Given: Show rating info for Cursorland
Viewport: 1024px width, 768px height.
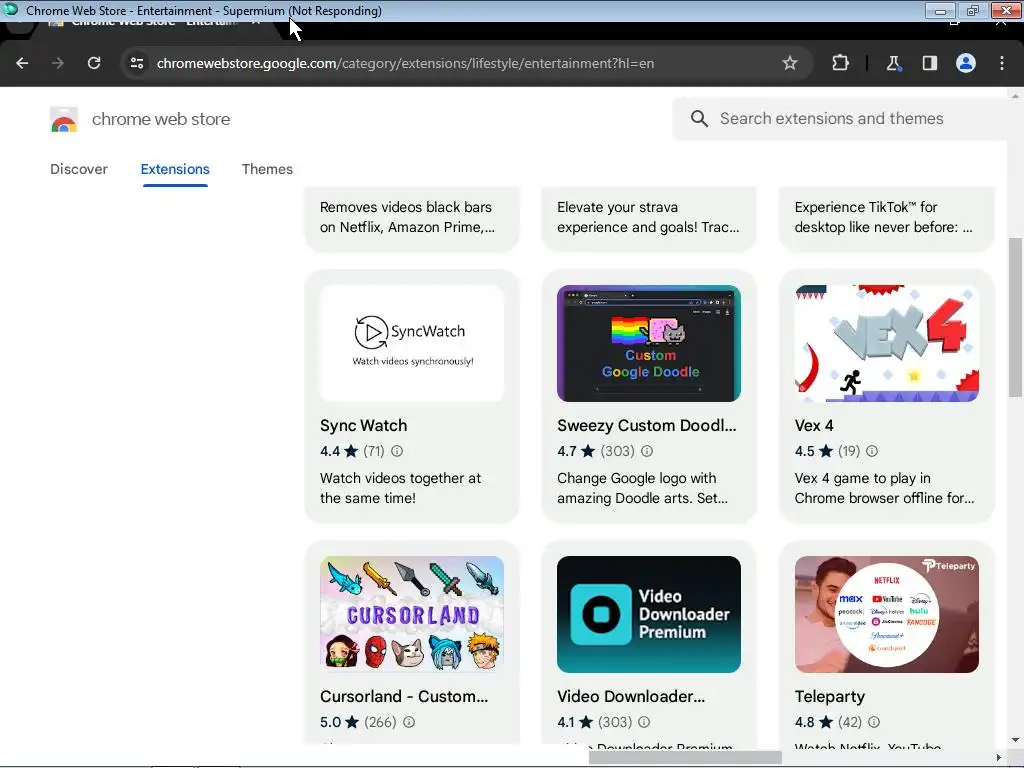Looking at the screenshot, I should click(409, 722).
